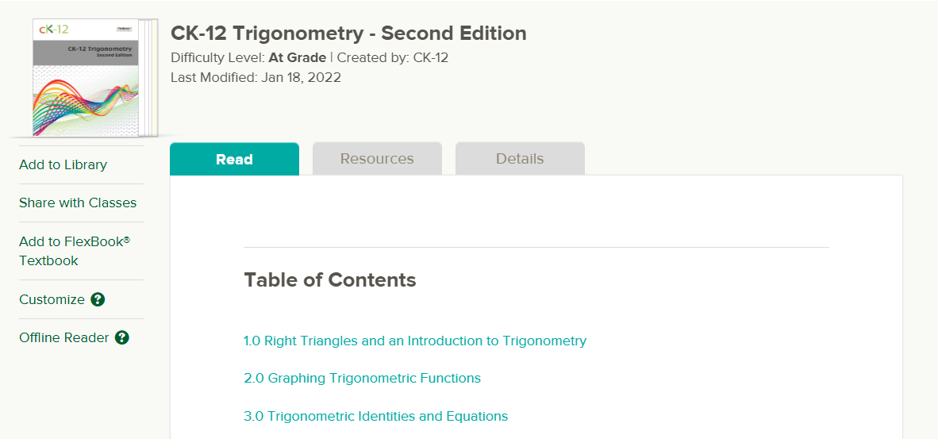Image resolution: width=938 pixels, height=439 pixels.
Task: Open chapter 1.0 Right Triangles and Introduction
Action: [415, 341]
